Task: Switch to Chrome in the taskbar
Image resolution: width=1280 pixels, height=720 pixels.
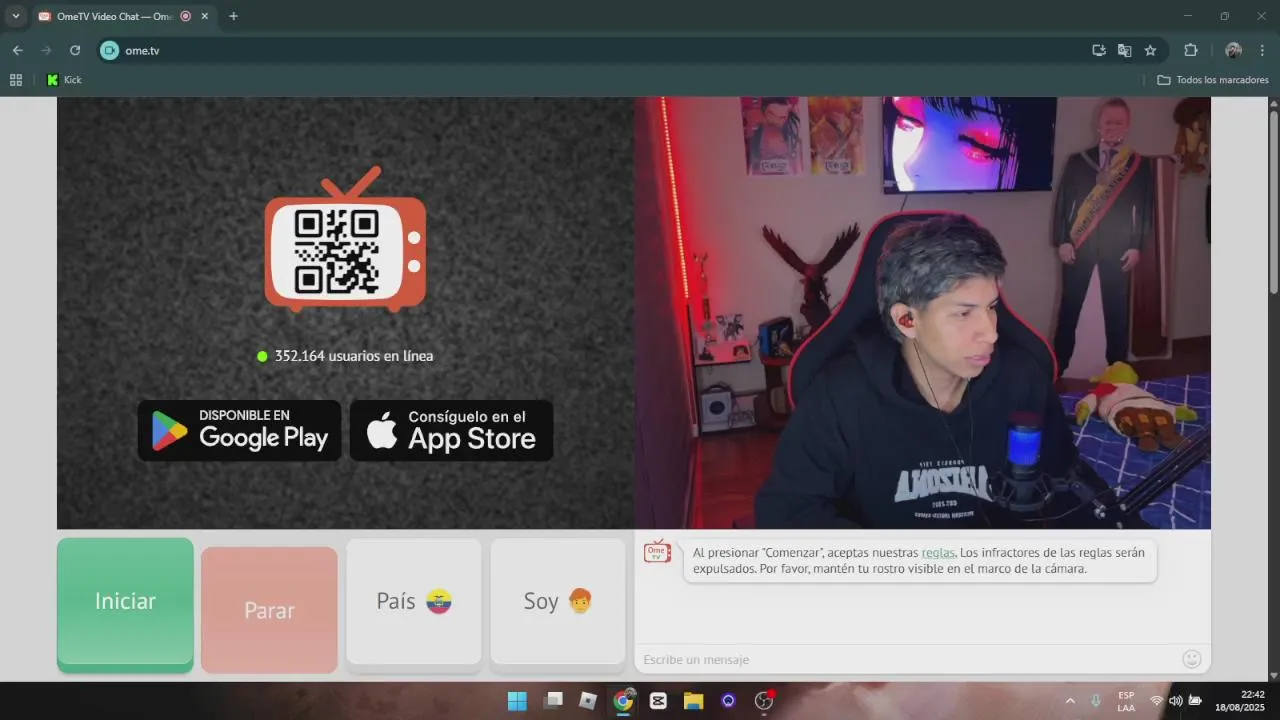Action: 623,701
